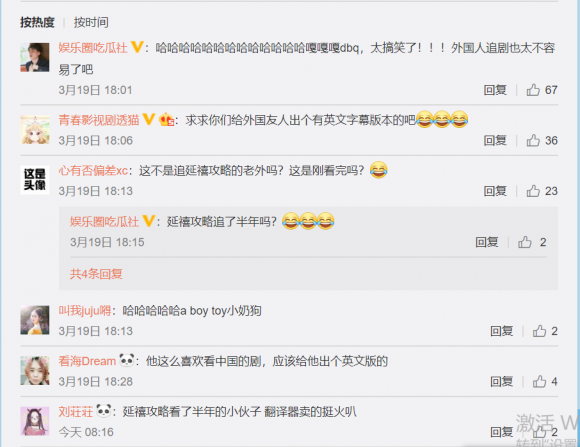Reply to the 3月19日 18:01 comment

pyautogui.click(x=495, y=90)
